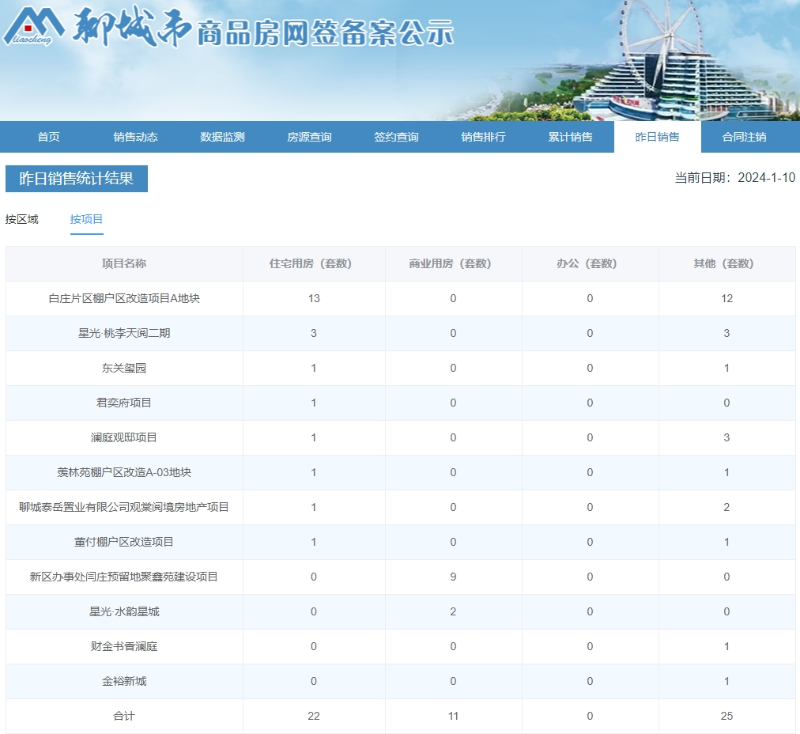Select 房源查询 in navigation bar
This screenshot has width=800, height=734.
click(309, 137)
